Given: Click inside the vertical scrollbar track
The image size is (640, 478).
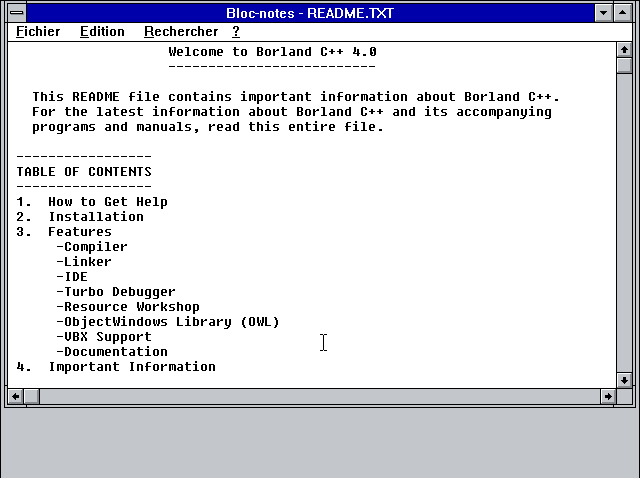Looking at the screenshot, I should point(624,220).
